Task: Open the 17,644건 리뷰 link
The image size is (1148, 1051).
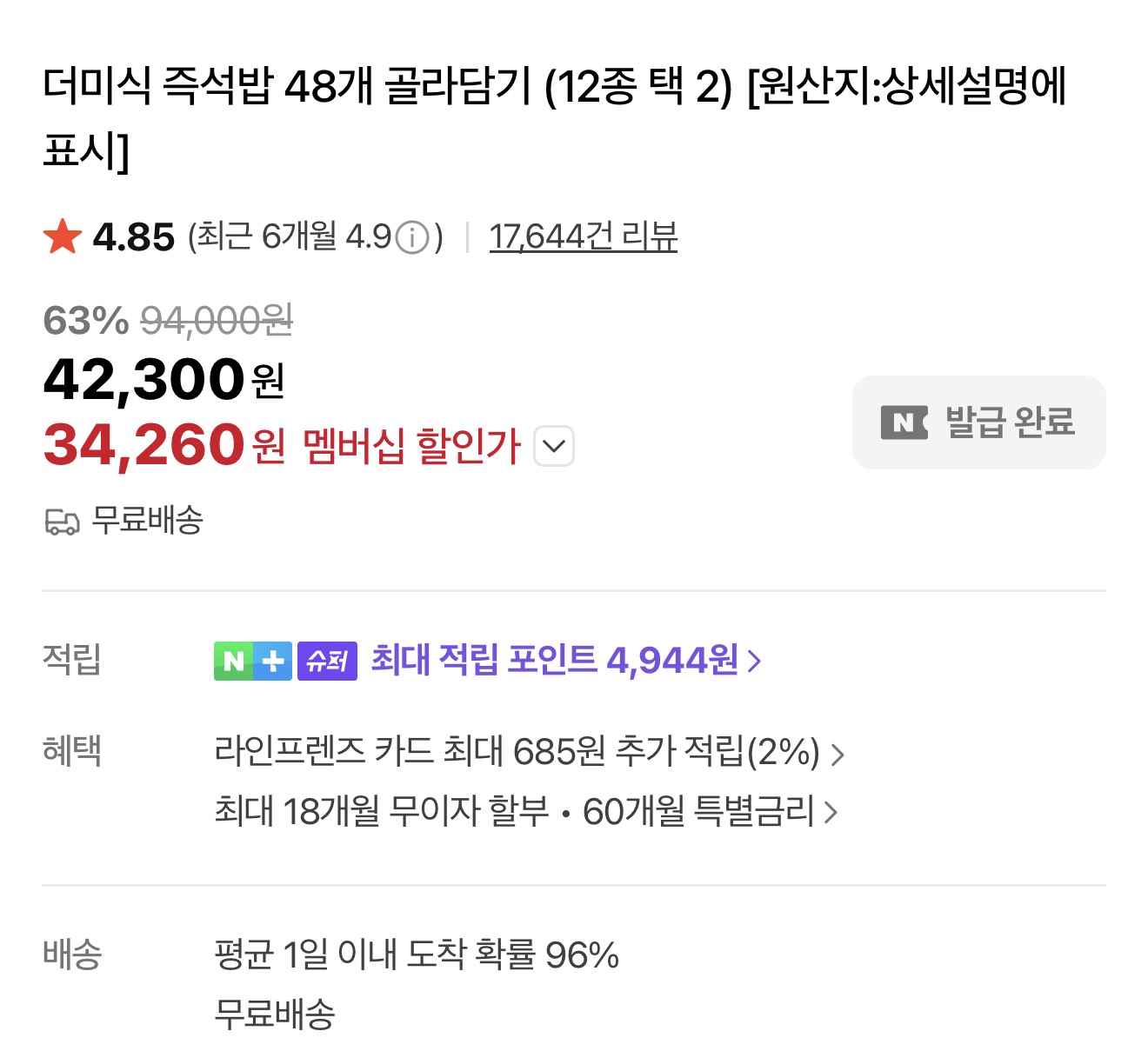Action: coord(583,236)
